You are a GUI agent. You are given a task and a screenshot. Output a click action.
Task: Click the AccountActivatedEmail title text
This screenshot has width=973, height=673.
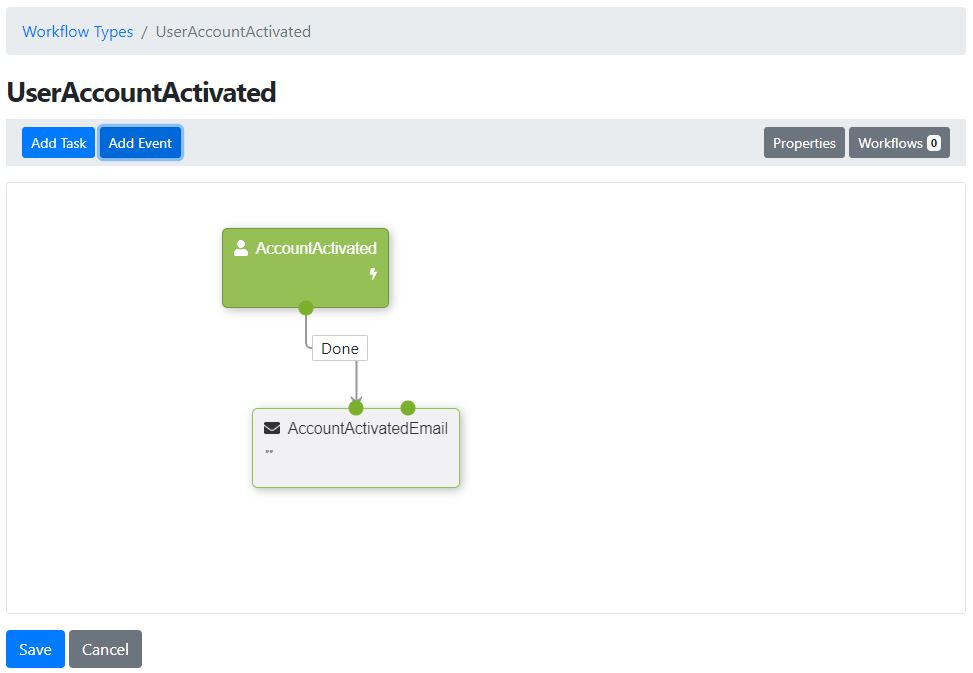pos(367,428)
